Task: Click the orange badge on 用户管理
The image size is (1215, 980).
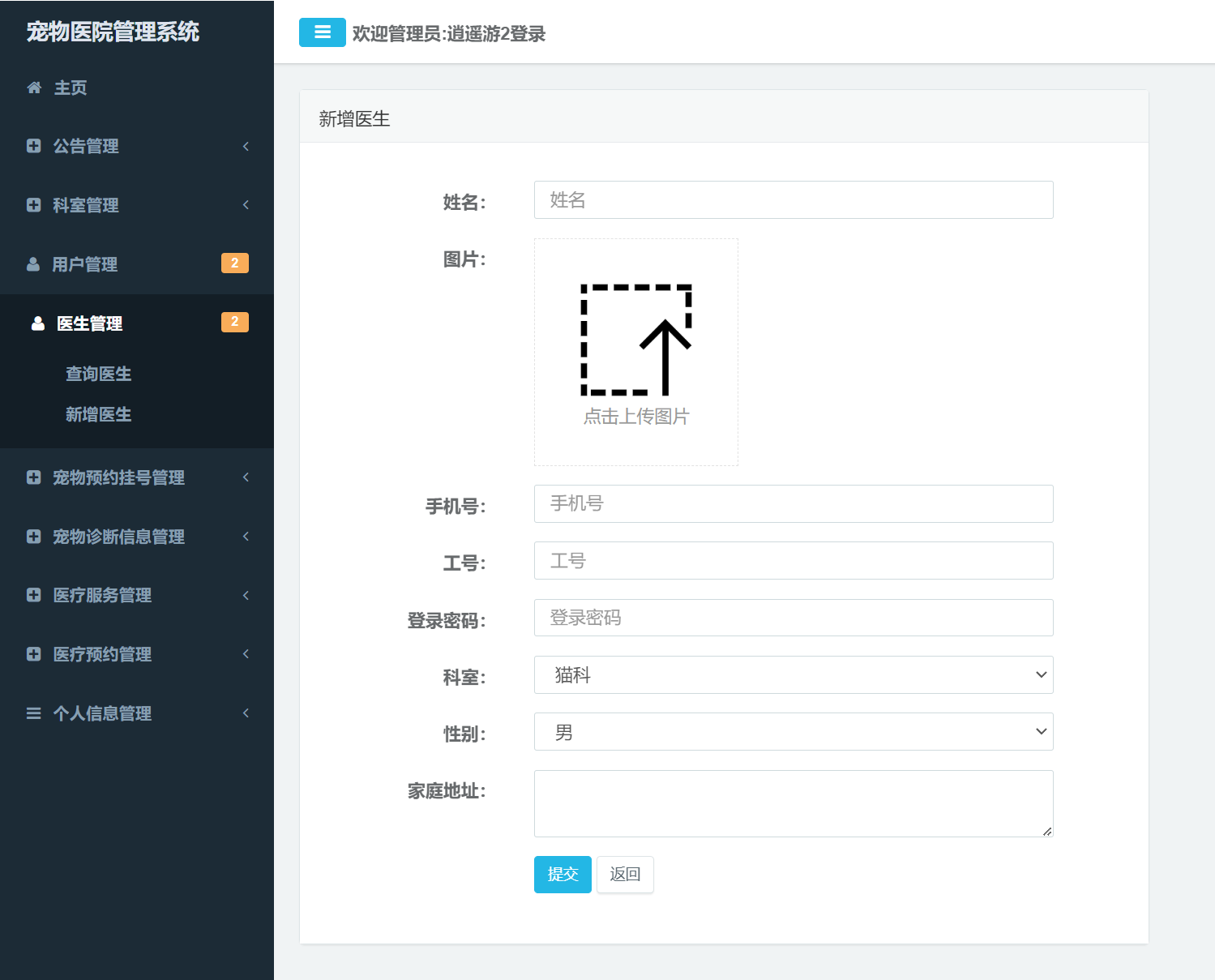Action: 234,263
